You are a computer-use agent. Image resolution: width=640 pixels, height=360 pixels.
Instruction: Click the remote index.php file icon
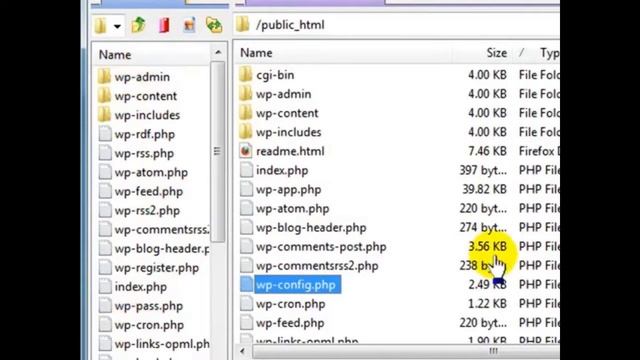[x=246, y=170]
